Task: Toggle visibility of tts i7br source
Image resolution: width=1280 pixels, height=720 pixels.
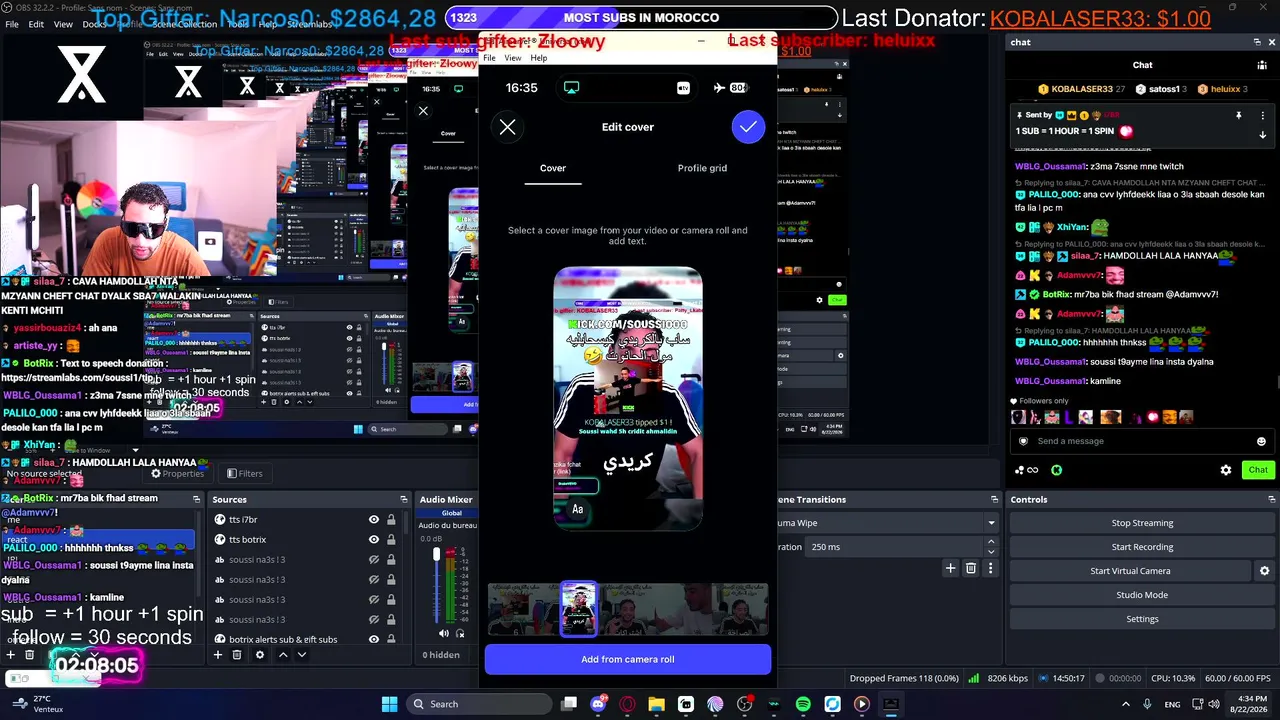Action: tap(374, 520)
